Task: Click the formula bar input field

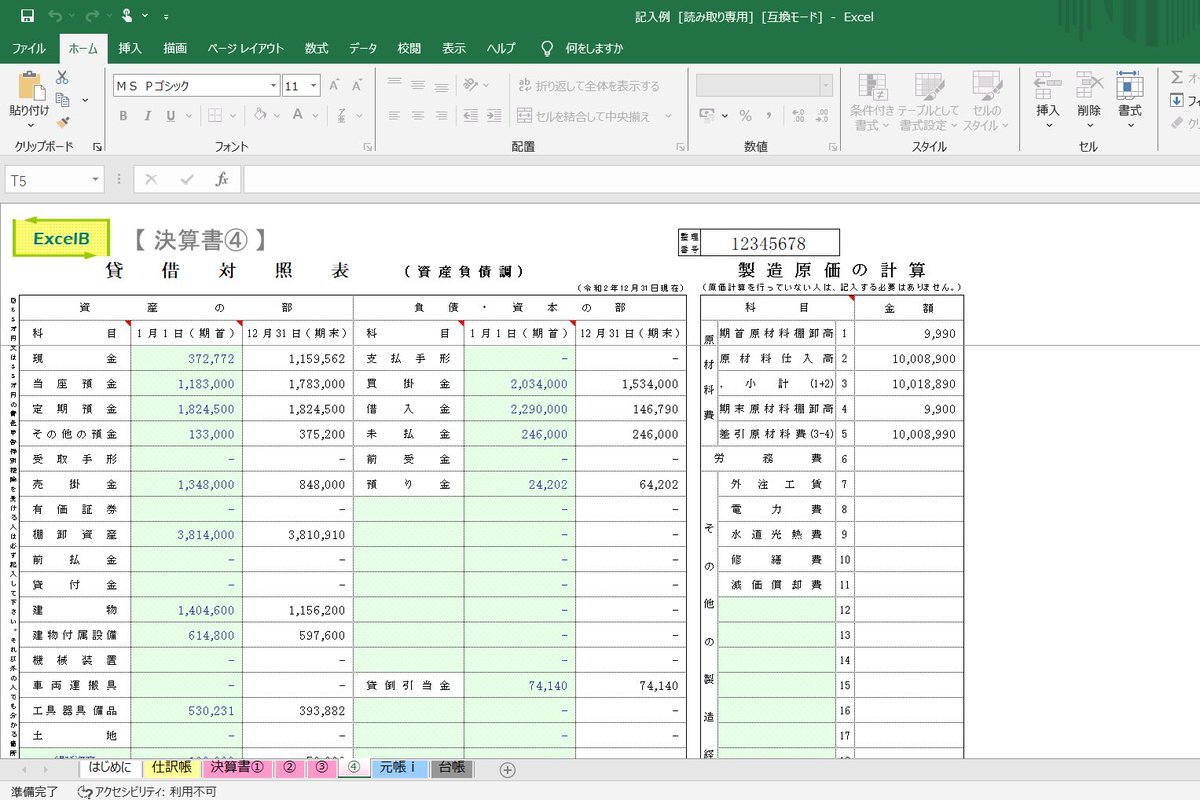Action: (700, 180)
